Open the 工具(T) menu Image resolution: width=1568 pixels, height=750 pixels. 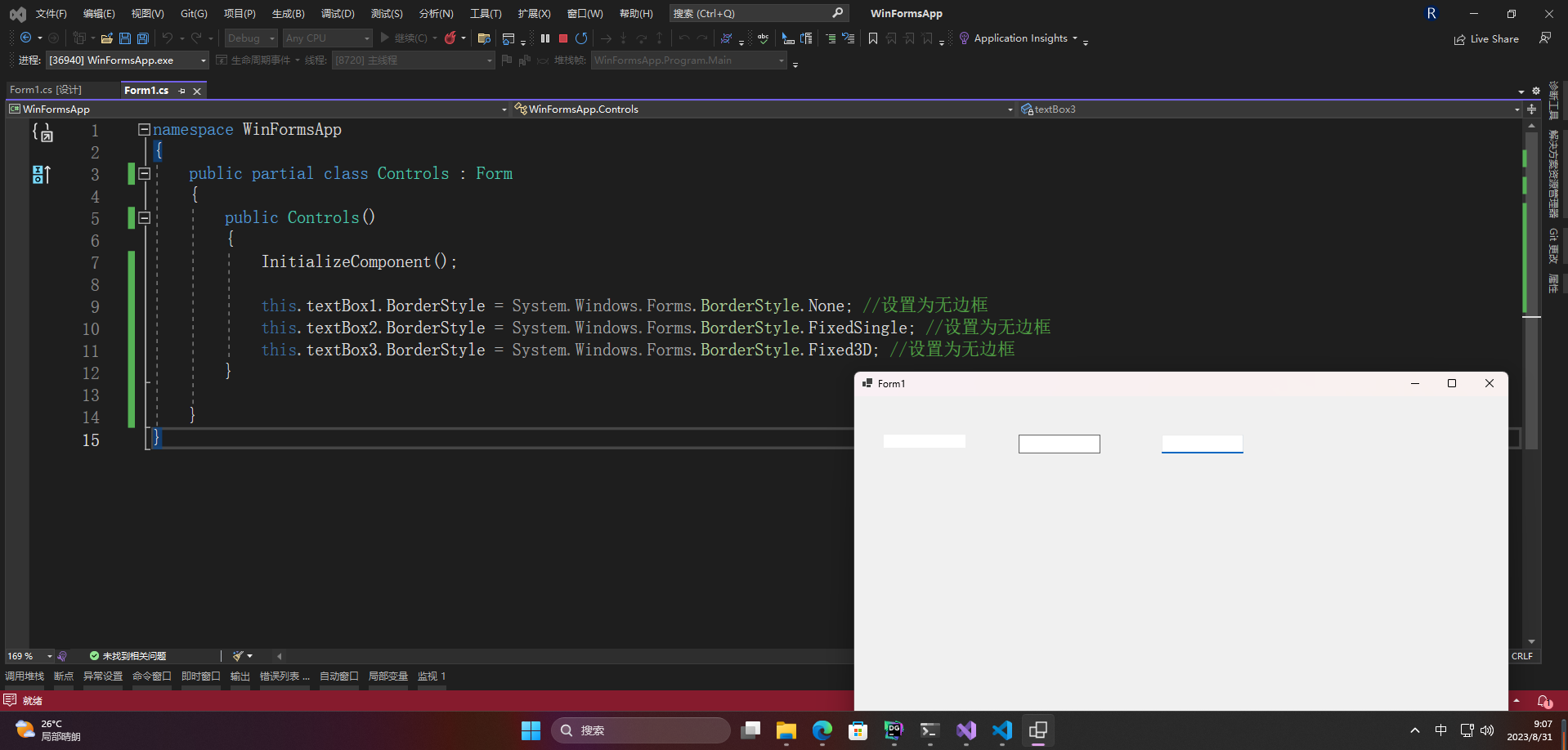tap(486, 14)
